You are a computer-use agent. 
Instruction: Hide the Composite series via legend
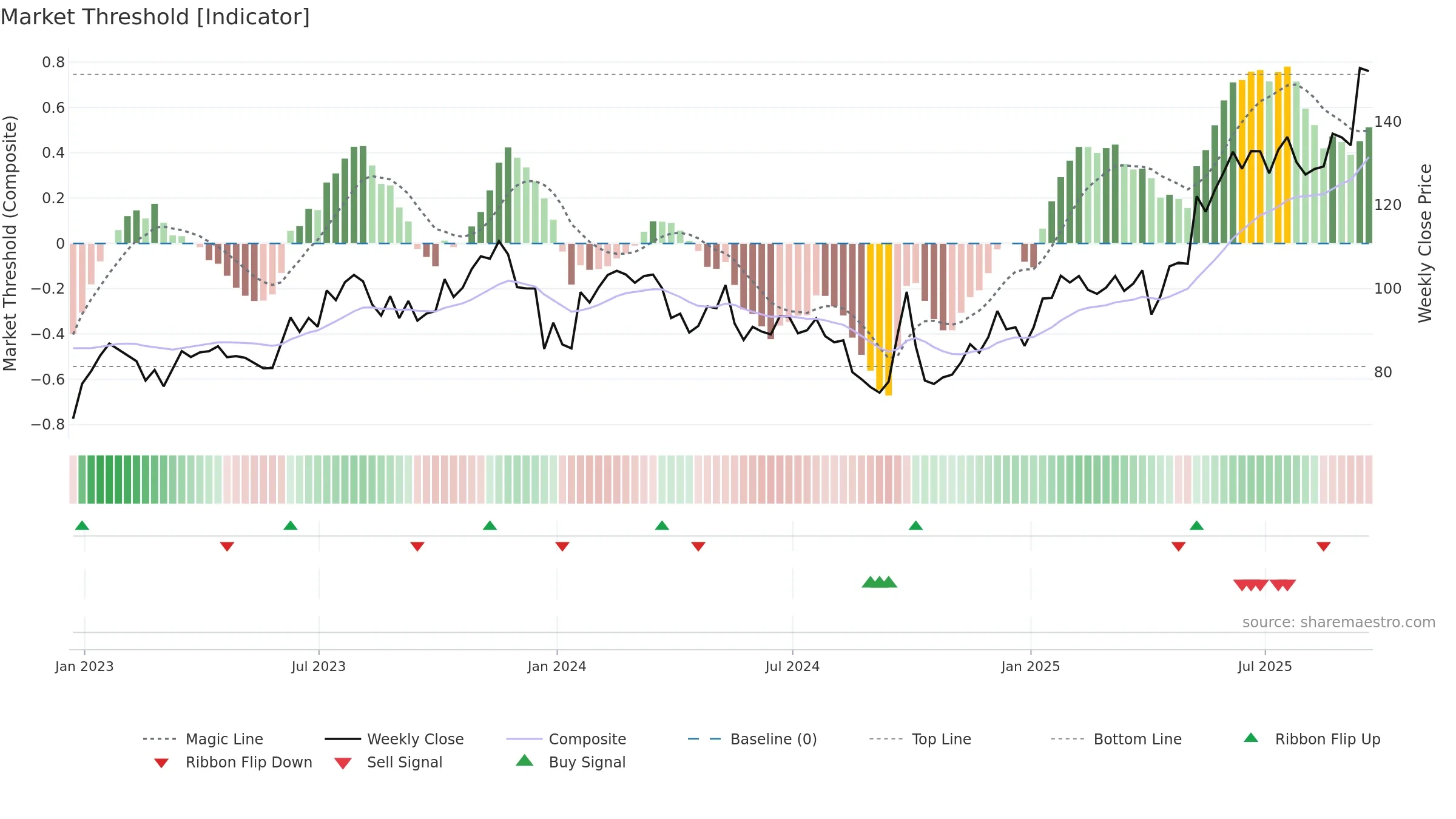[566, 739]
